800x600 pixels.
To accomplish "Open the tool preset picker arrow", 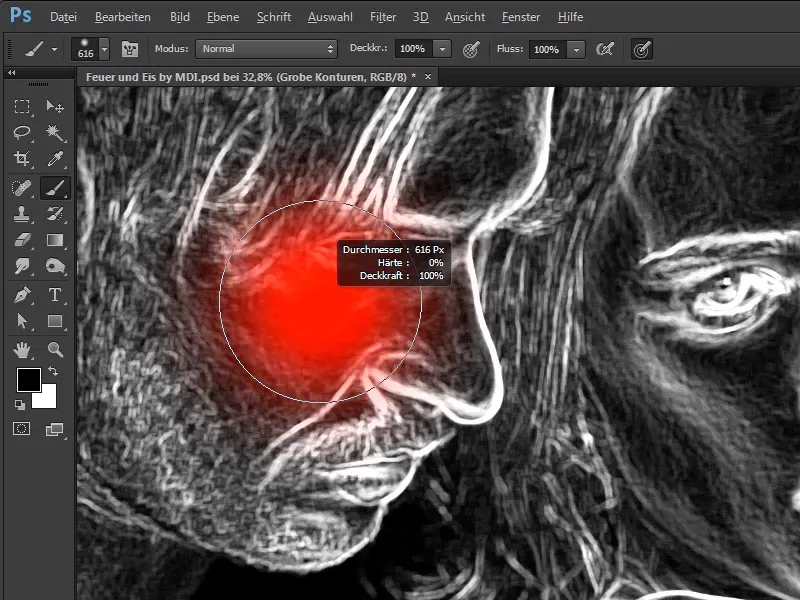I will pyautogui.click(x=54, y=49).
